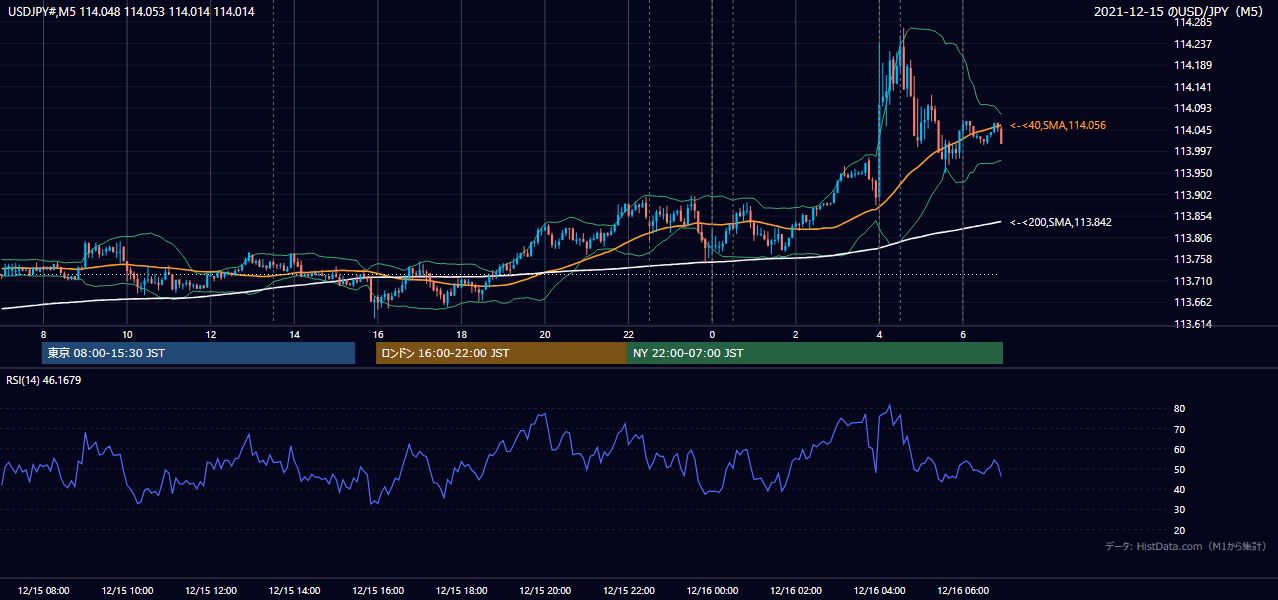The width and height of the screenshot is (1278, 600).
Task: Click price level 113.902 on the axis
Action: (1193, 195)
